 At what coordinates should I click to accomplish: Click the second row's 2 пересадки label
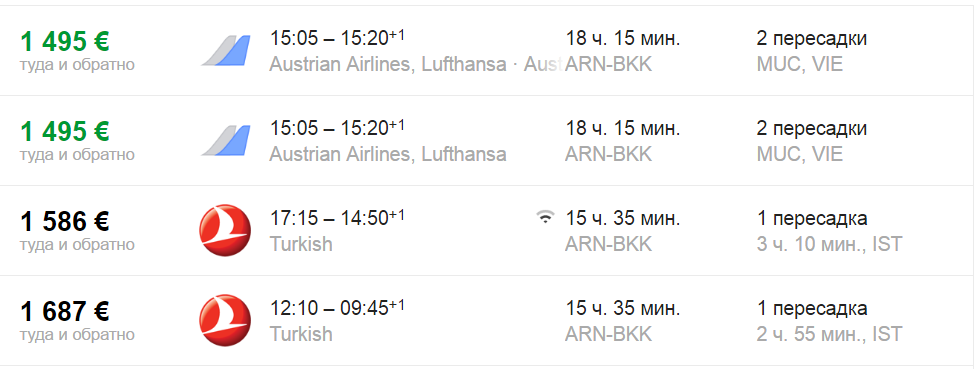point(811,128)
